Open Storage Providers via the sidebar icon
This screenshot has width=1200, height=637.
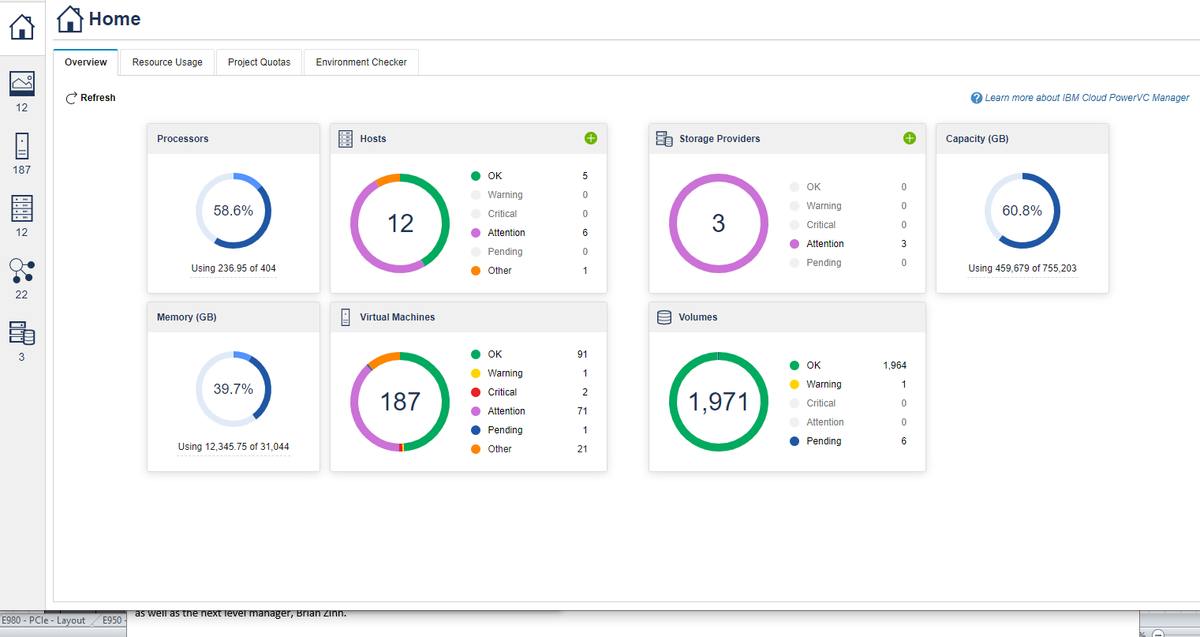click(20, 330)
